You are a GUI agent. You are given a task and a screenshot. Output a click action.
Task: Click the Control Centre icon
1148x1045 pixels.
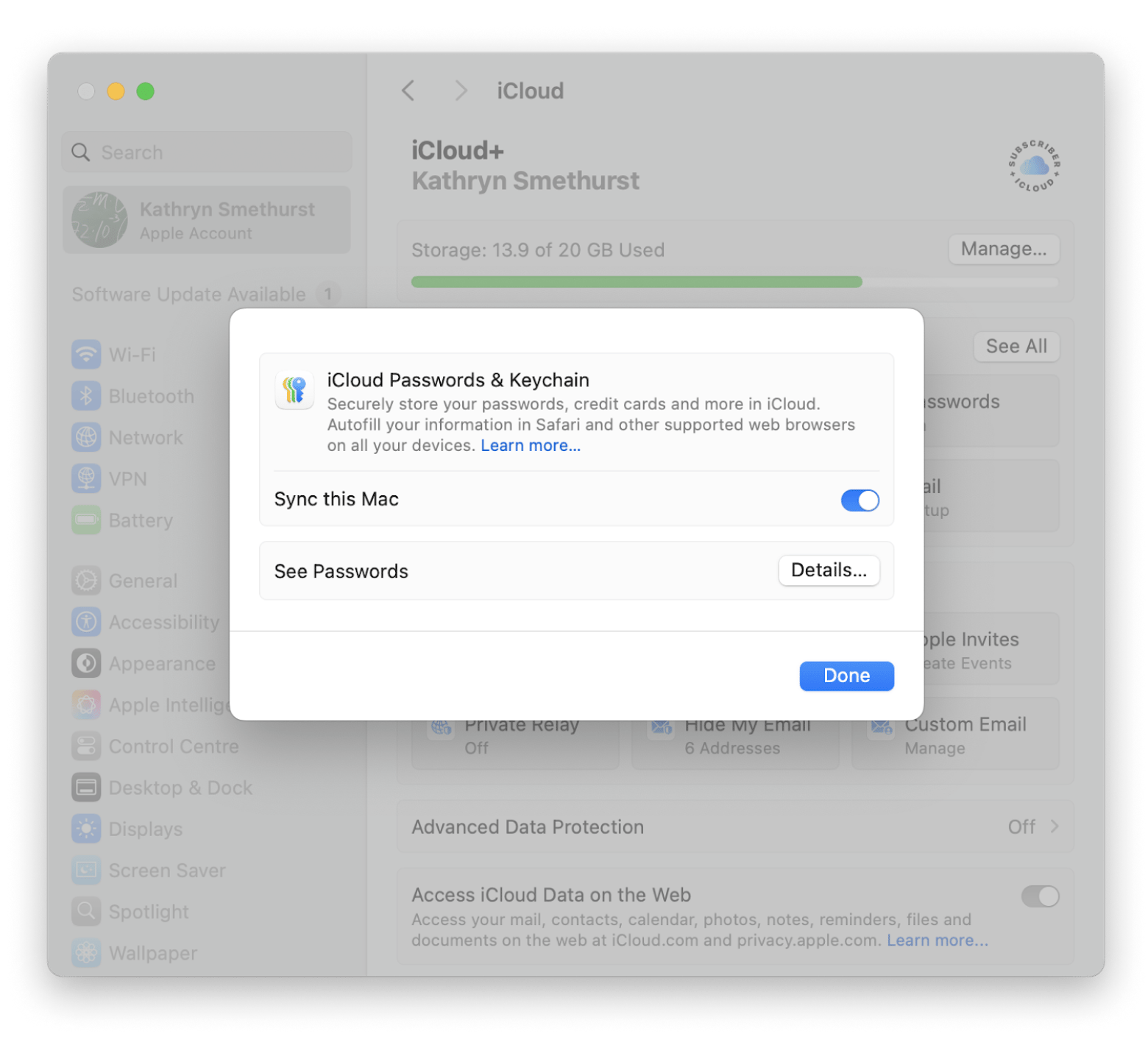point(86,746)
